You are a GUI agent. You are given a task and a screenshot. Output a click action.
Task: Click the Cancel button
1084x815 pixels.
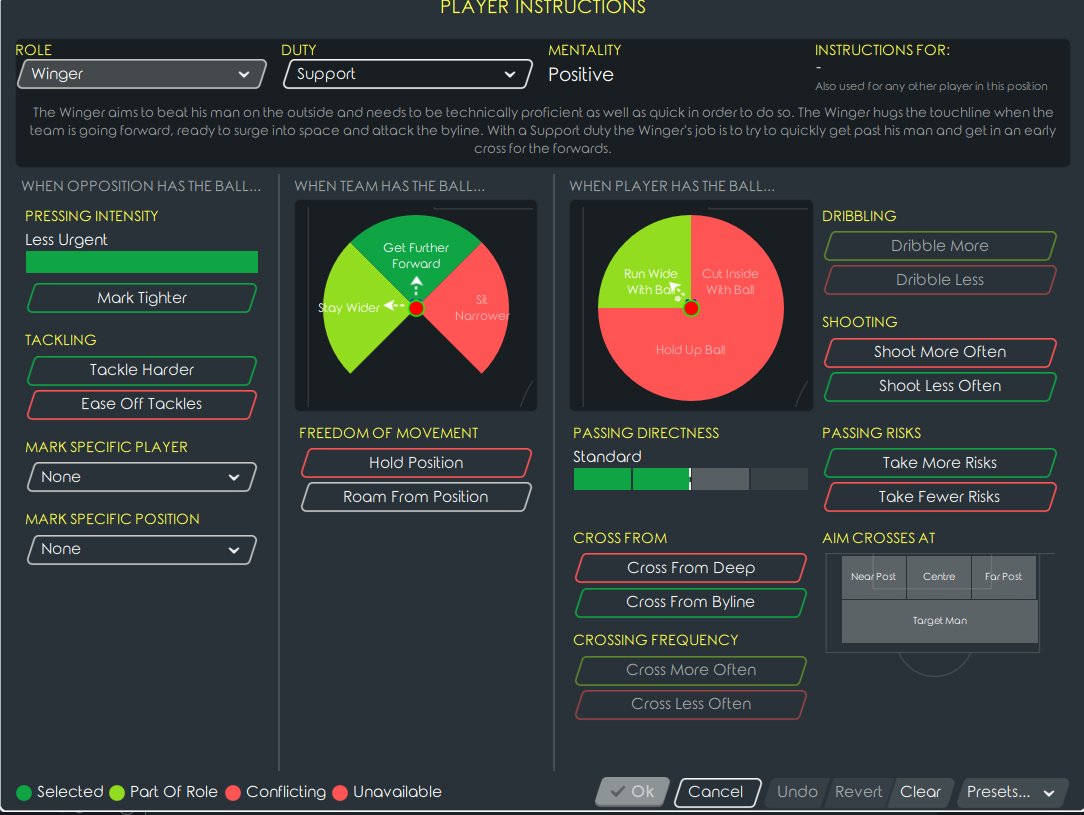pos(716,792)
